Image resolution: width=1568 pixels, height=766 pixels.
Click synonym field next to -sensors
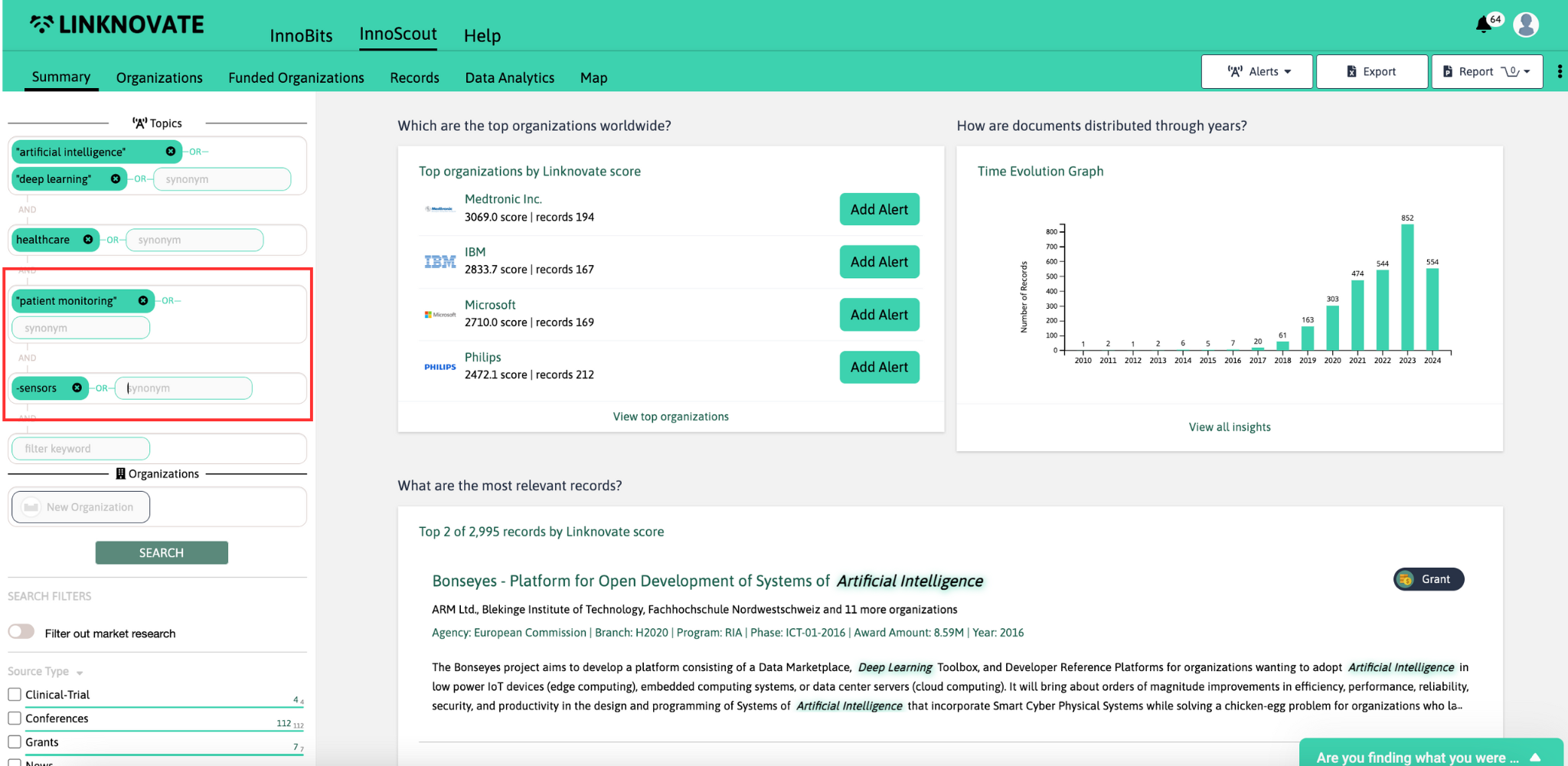184,388
